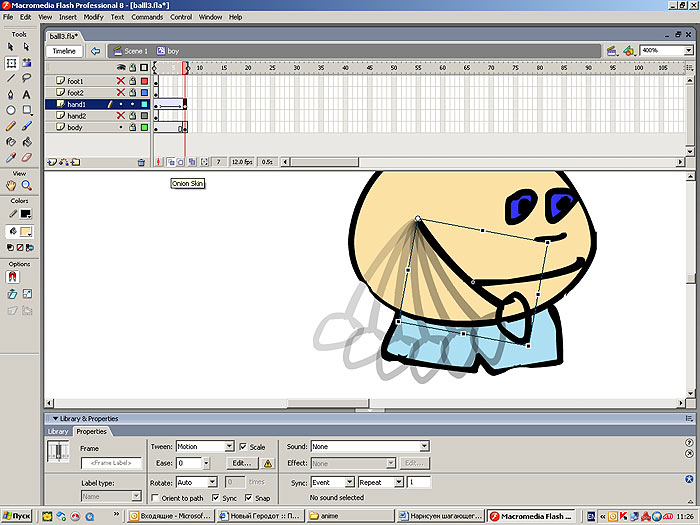The height and width of the screenshot is (525, 700).
Task: Click the ease Edit... button
Action: (x=242, y=463)
